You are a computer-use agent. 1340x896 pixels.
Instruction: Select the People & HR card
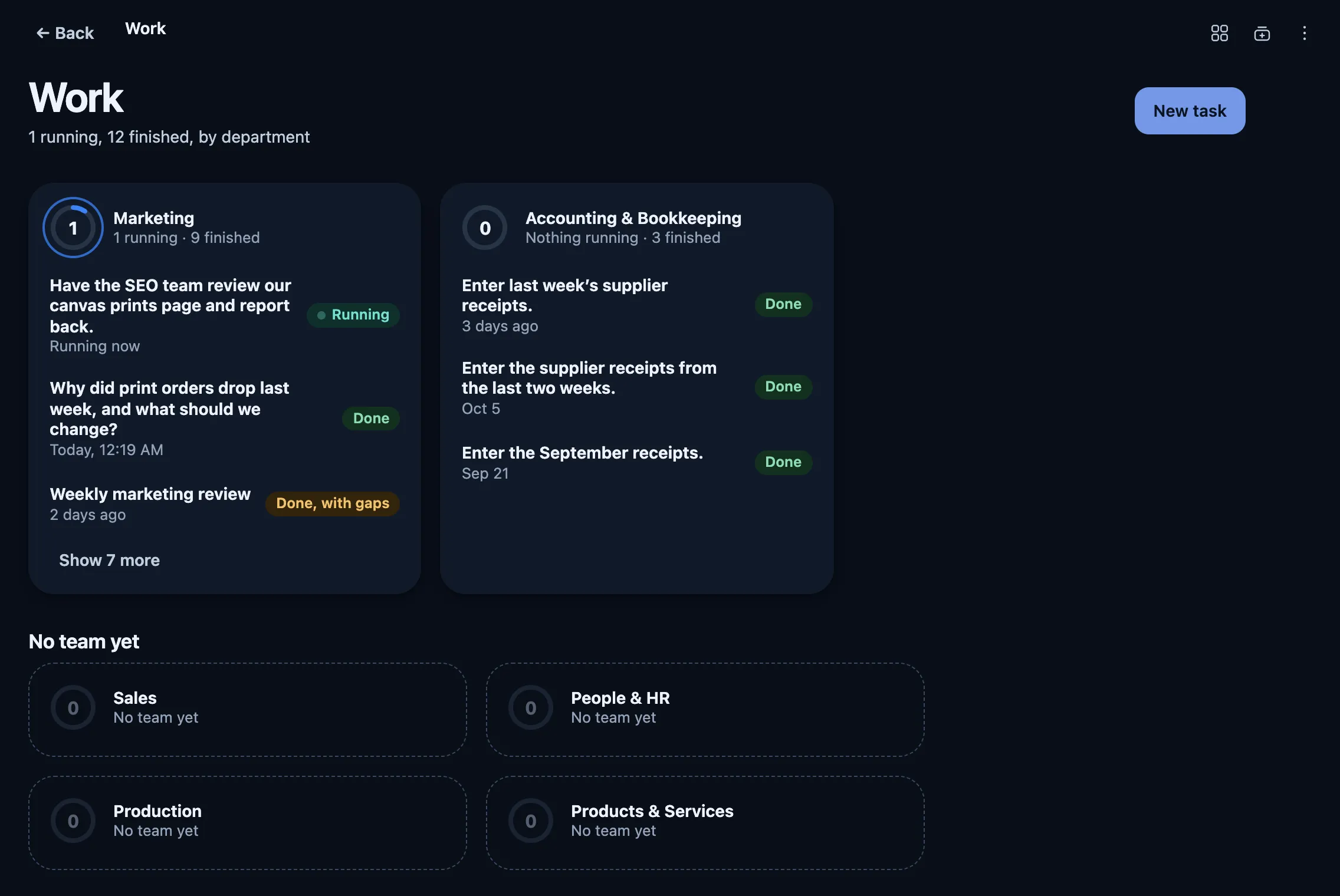pyautogui.click(x=705, y=710)
